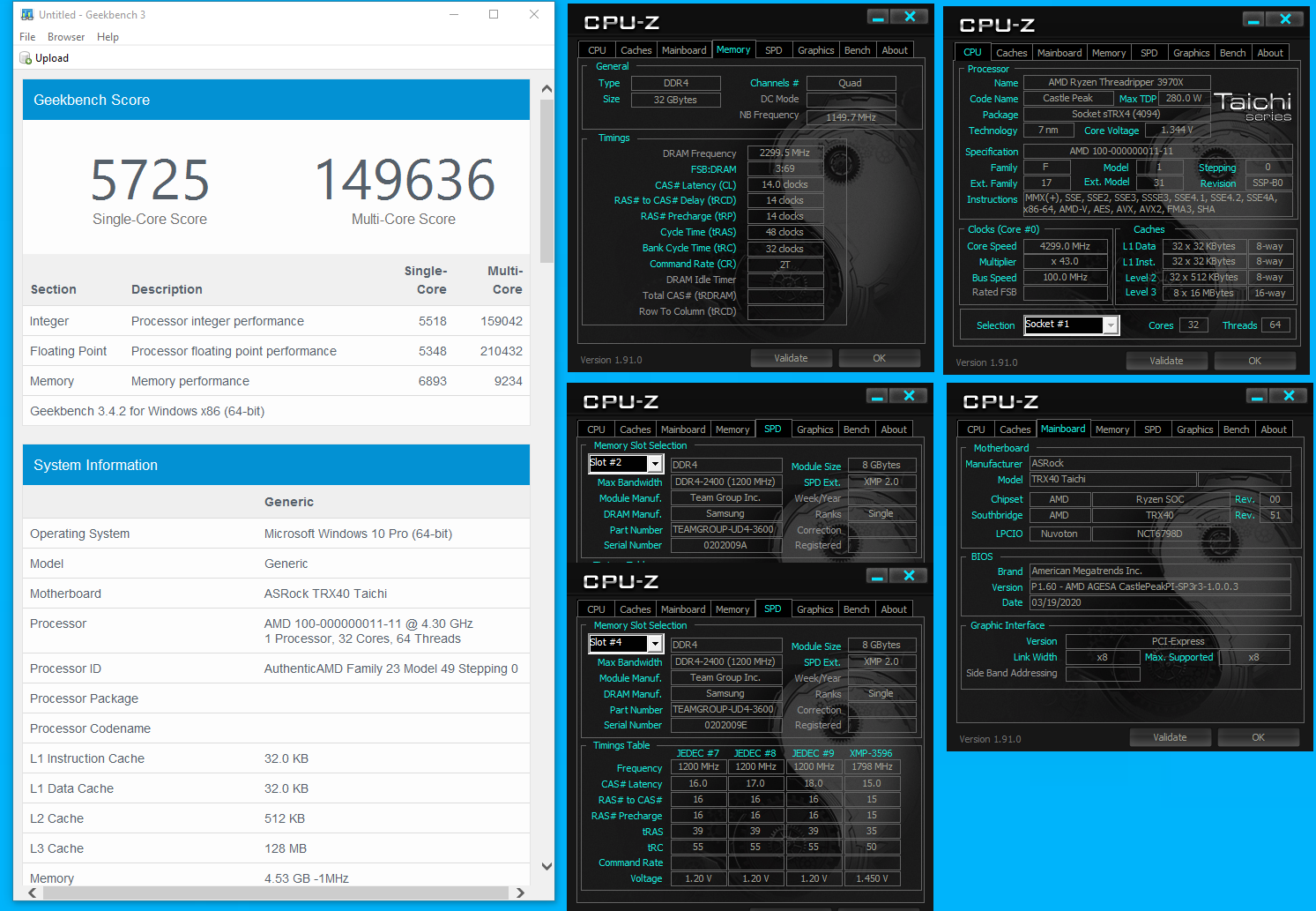
Task: Minimize the CPU-Z window showing motherboard info
Action: [1258, 396]
